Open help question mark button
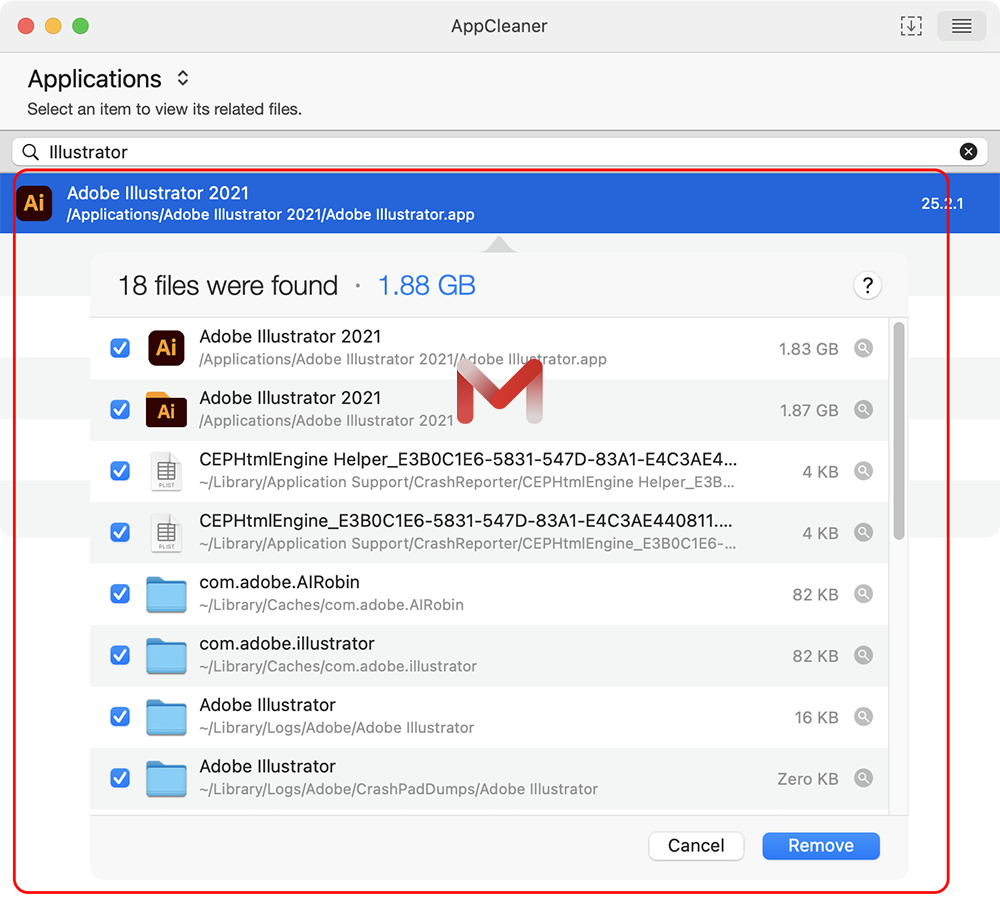This screenshot has height=898, width=1000. (867, 285)
